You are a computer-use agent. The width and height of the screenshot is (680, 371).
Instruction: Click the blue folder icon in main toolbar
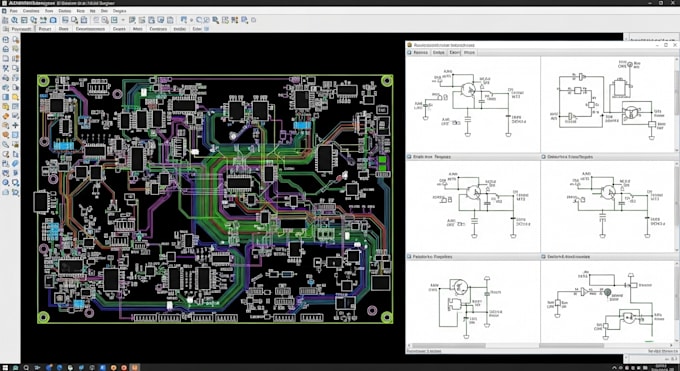[x=53, y=20]
